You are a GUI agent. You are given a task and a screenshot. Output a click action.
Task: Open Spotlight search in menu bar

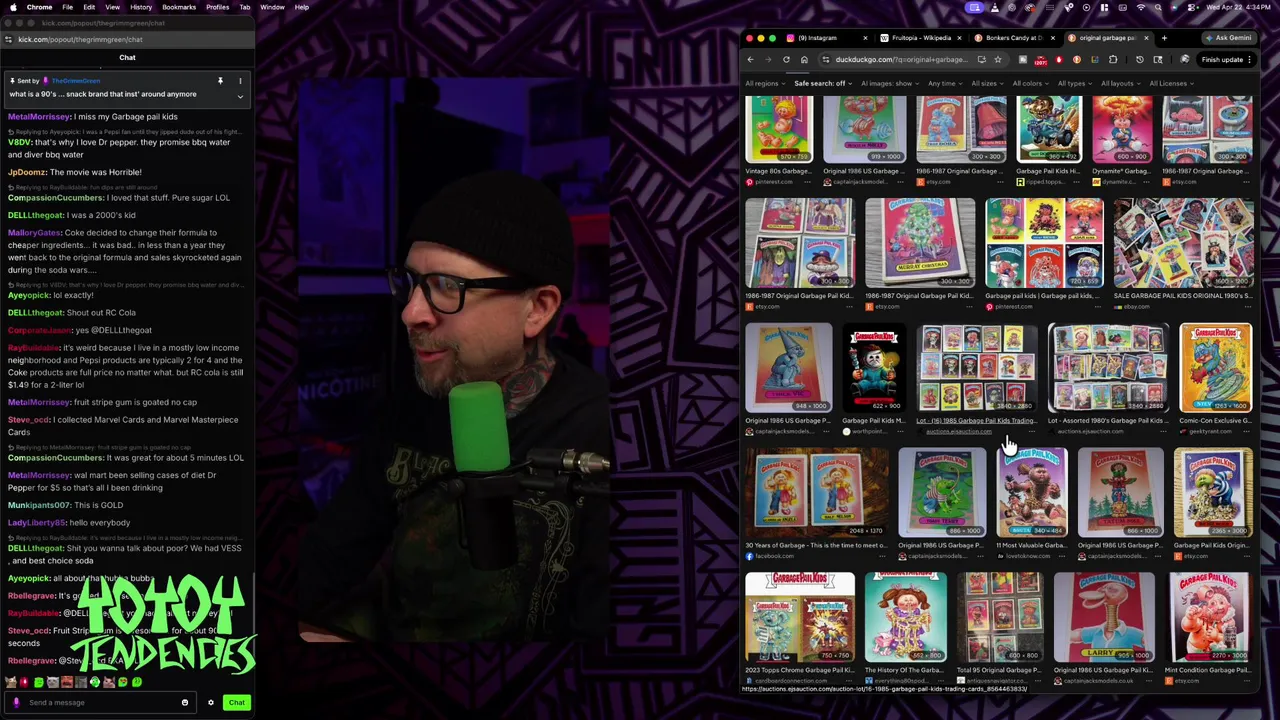[x=1159, y=7]
